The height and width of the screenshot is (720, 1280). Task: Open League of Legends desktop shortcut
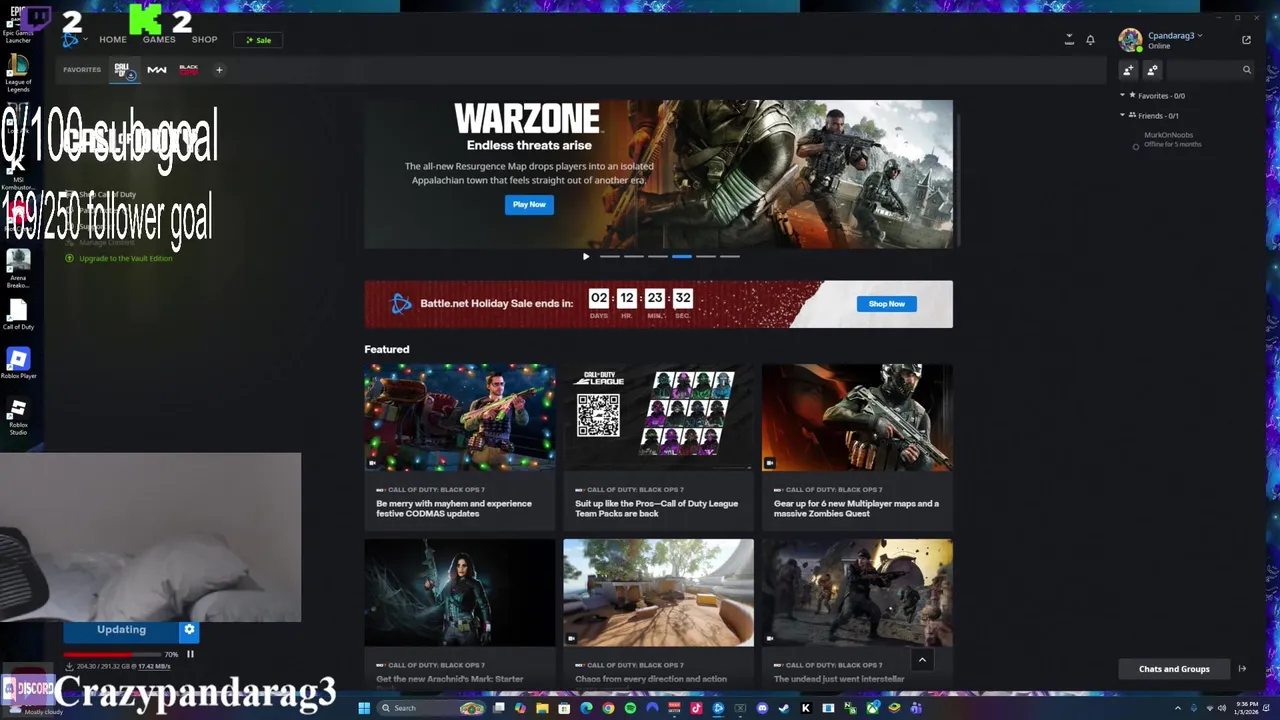18,74
